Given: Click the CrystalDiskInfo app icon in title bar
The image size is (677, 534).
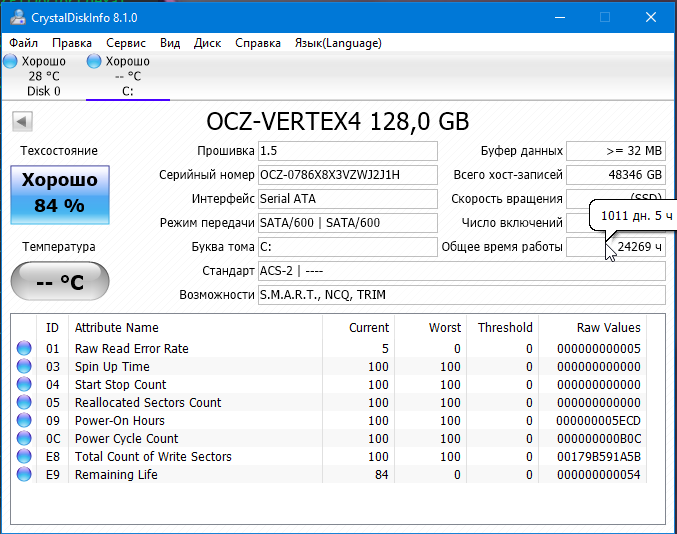Looking at the screenshot, I should 18,17.
